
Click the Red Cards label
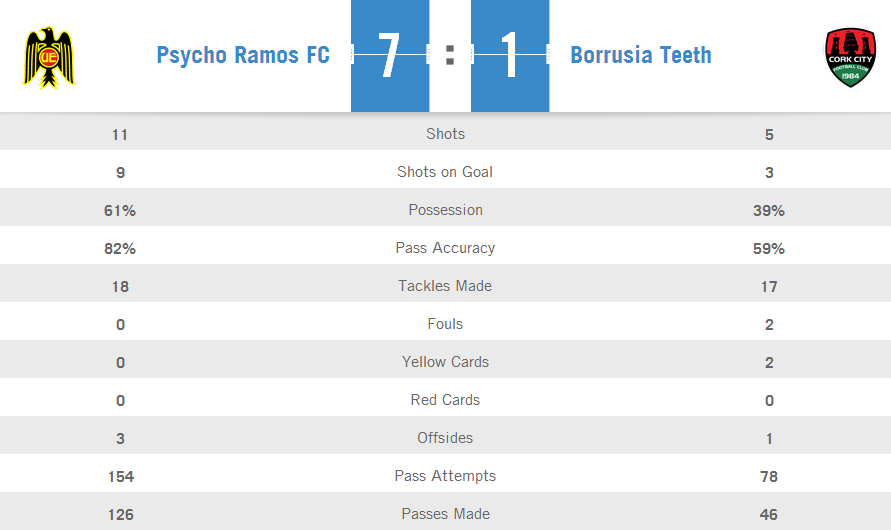446,400
